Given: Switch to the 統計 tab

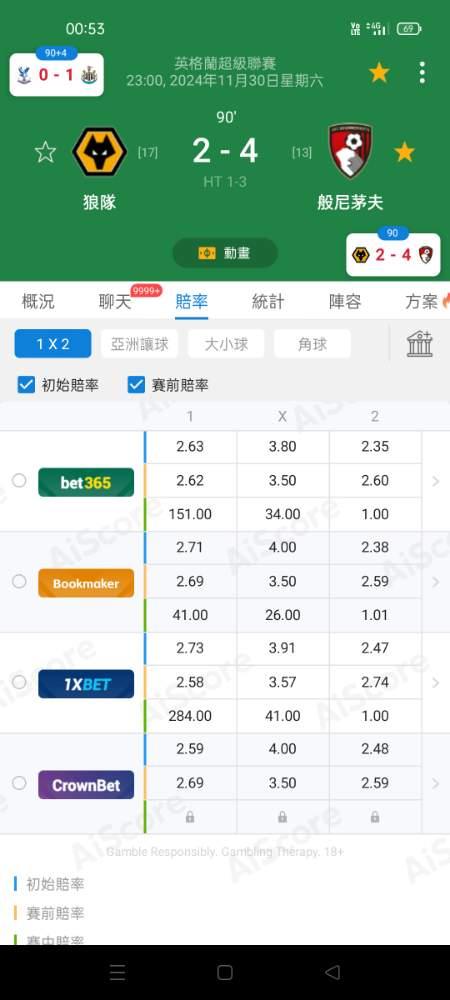Looking at the screenshot, I should click(268, 301).
